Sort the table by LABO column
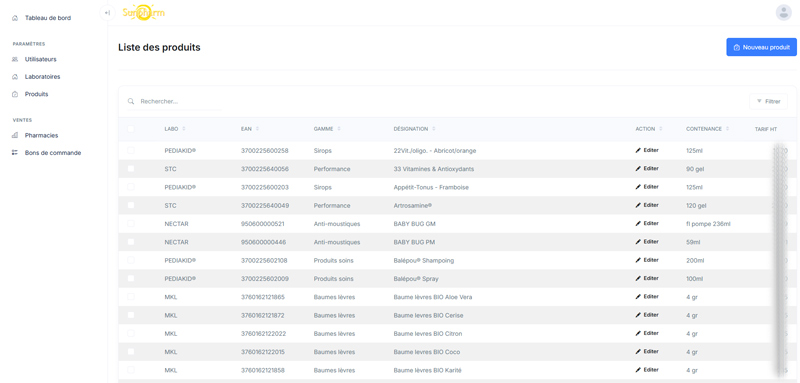This screenshot has height=383, width=800. 174,129
